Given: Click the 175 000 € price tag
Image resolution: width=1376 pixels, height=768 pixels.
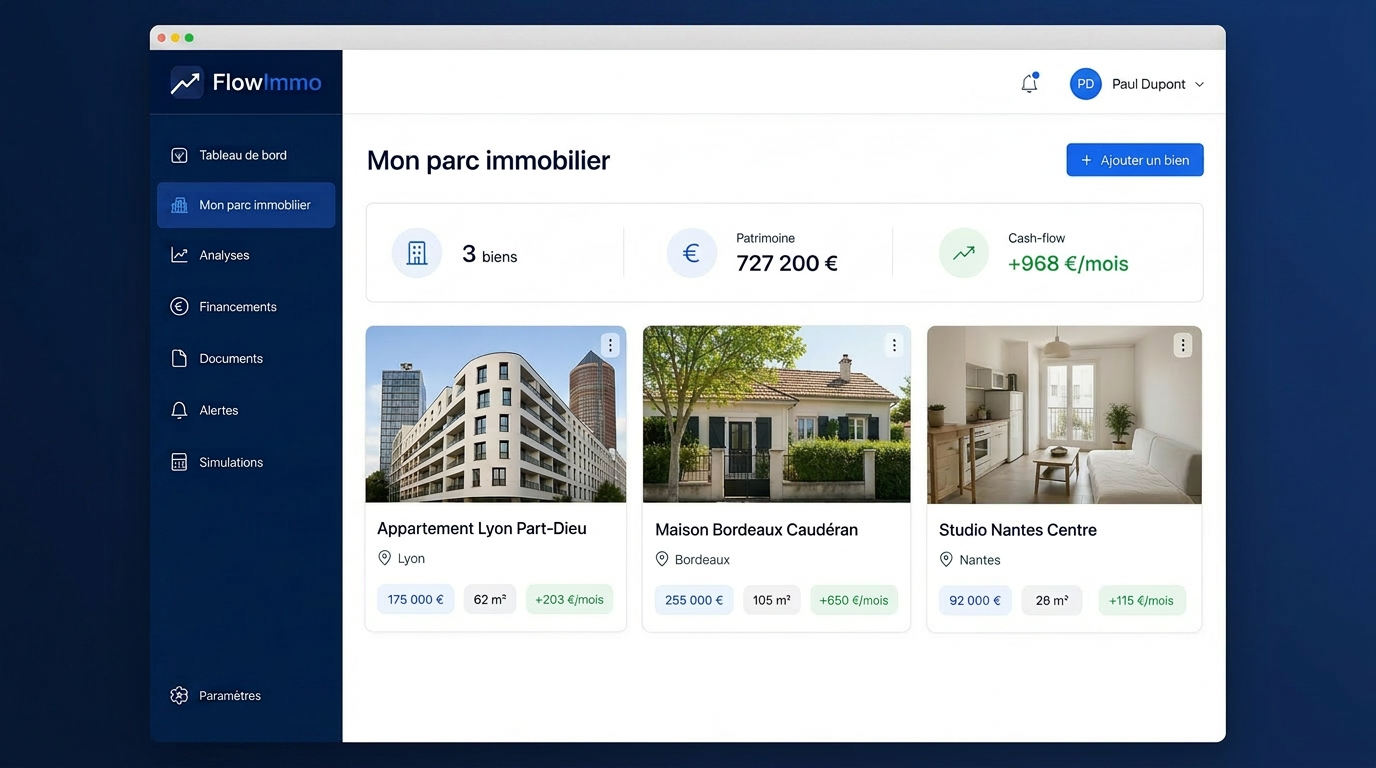Looking at the screenshot, I should [x=416, y=599].
